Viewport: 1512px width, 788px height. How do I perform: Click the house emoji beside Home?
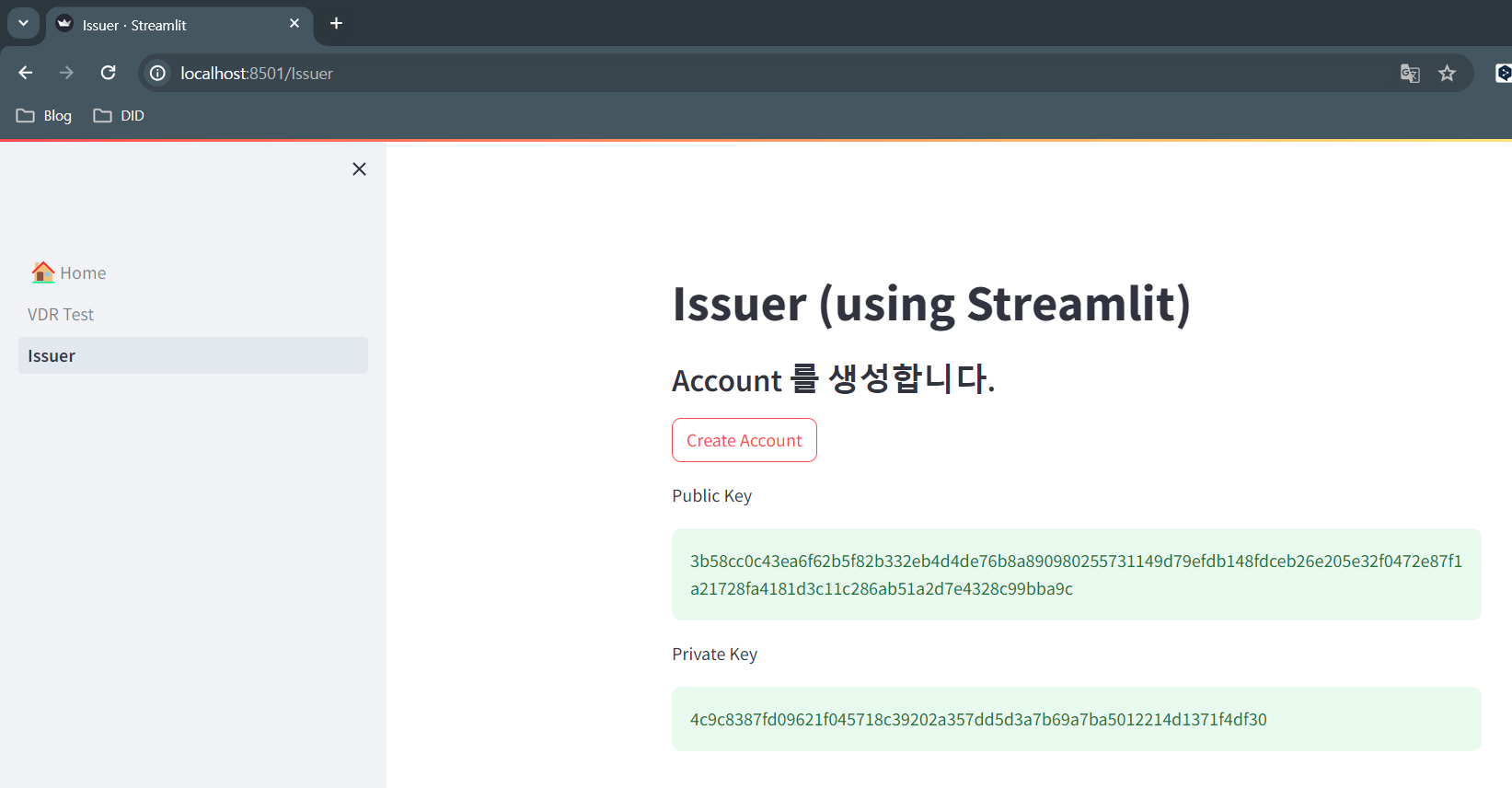click(43, 272)
